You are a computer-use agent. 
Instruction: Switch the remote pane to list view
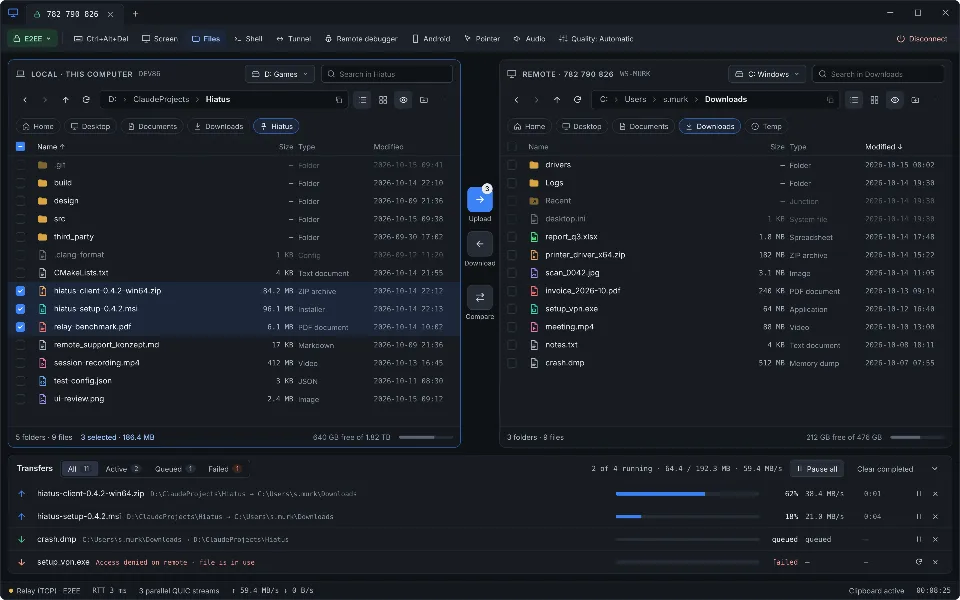pyautogui.click(x=853, y=100)
